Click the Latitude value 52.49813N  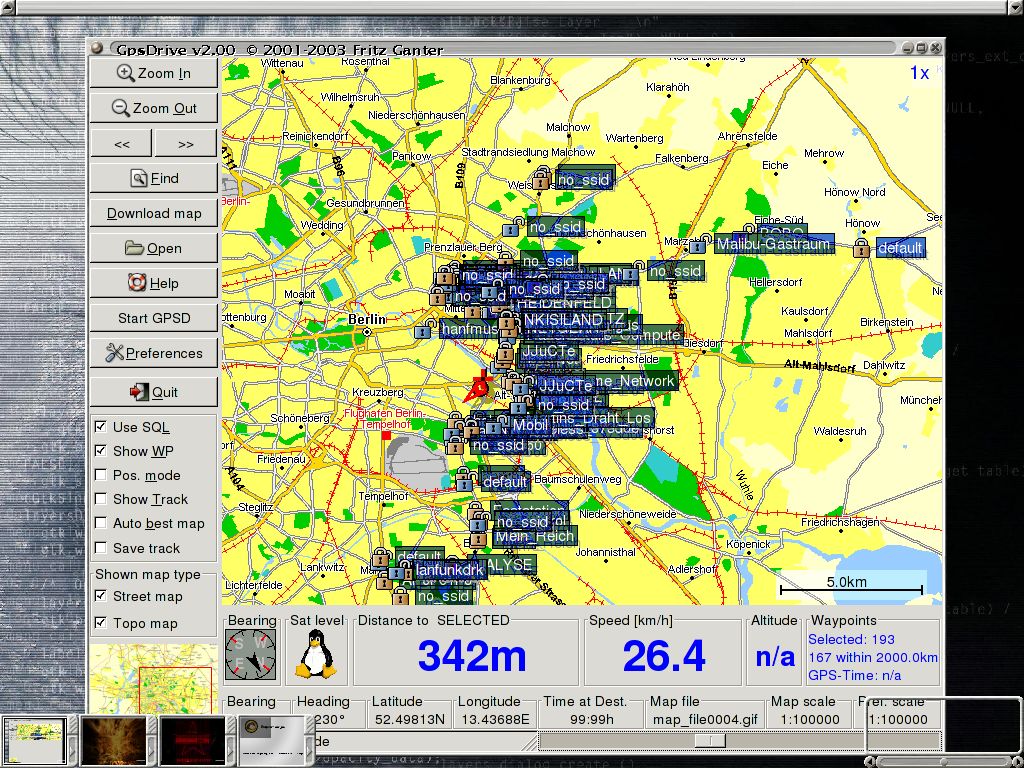point(409,719)
